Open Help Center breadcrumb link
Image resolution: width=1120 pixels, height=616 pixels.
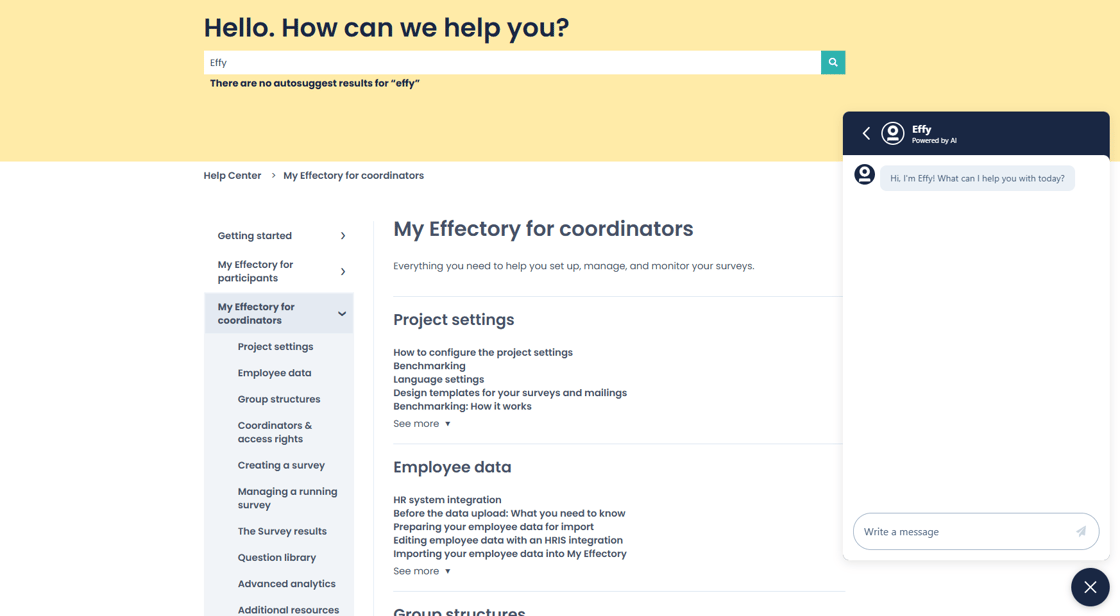pos(232,176)
